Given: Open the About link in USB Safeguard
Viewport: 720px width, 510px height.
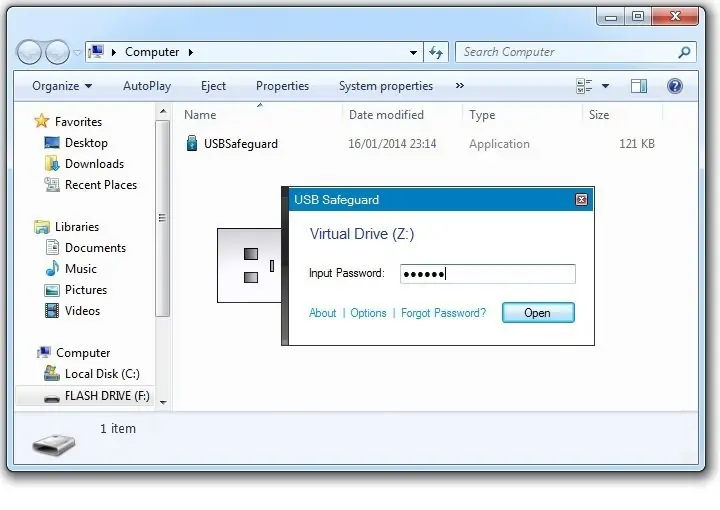Looking at the screenshot, I should tap(322, 313).
